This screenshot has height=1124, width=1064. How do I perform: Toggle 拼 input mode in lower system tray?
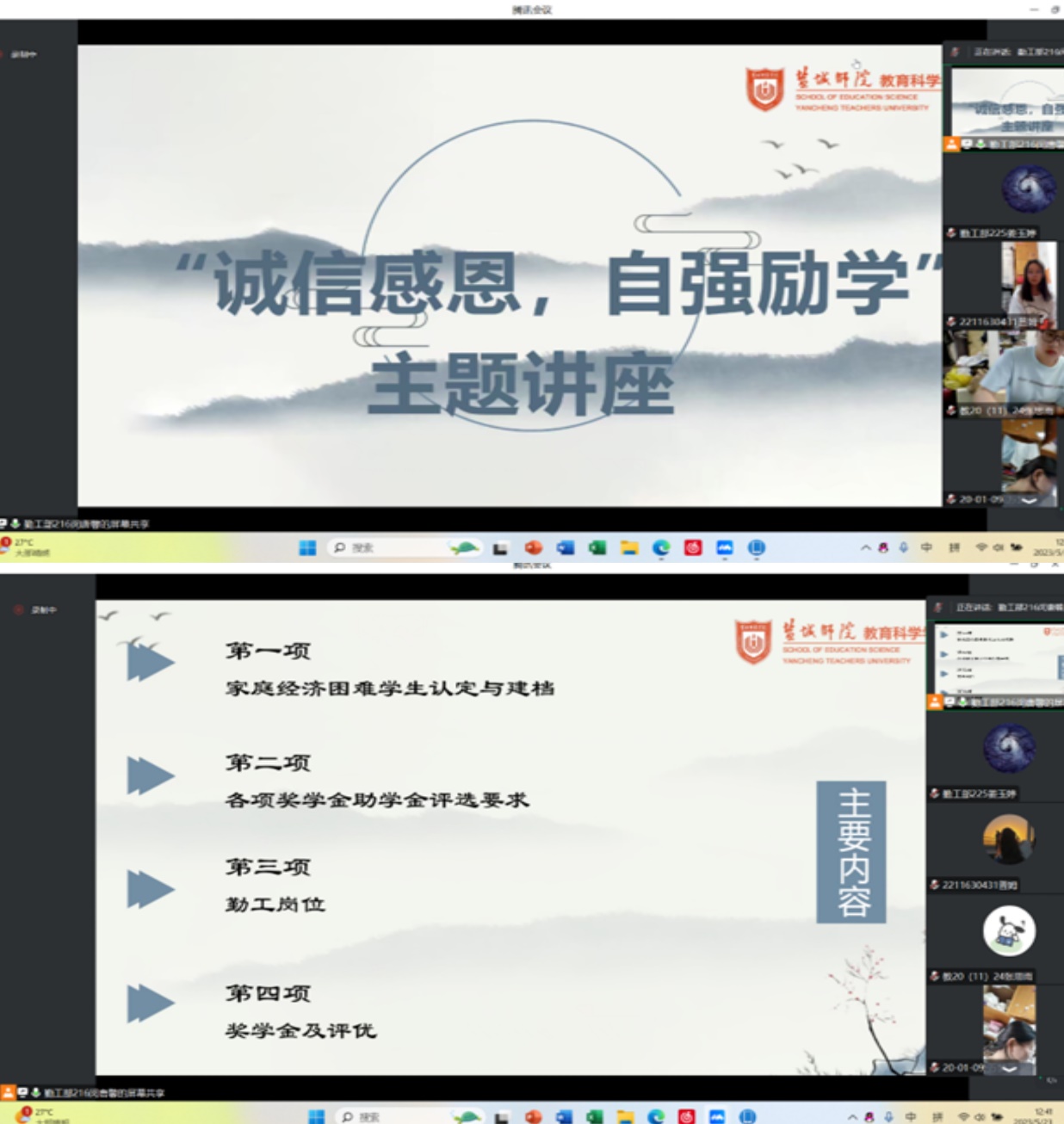point(937,1116)
